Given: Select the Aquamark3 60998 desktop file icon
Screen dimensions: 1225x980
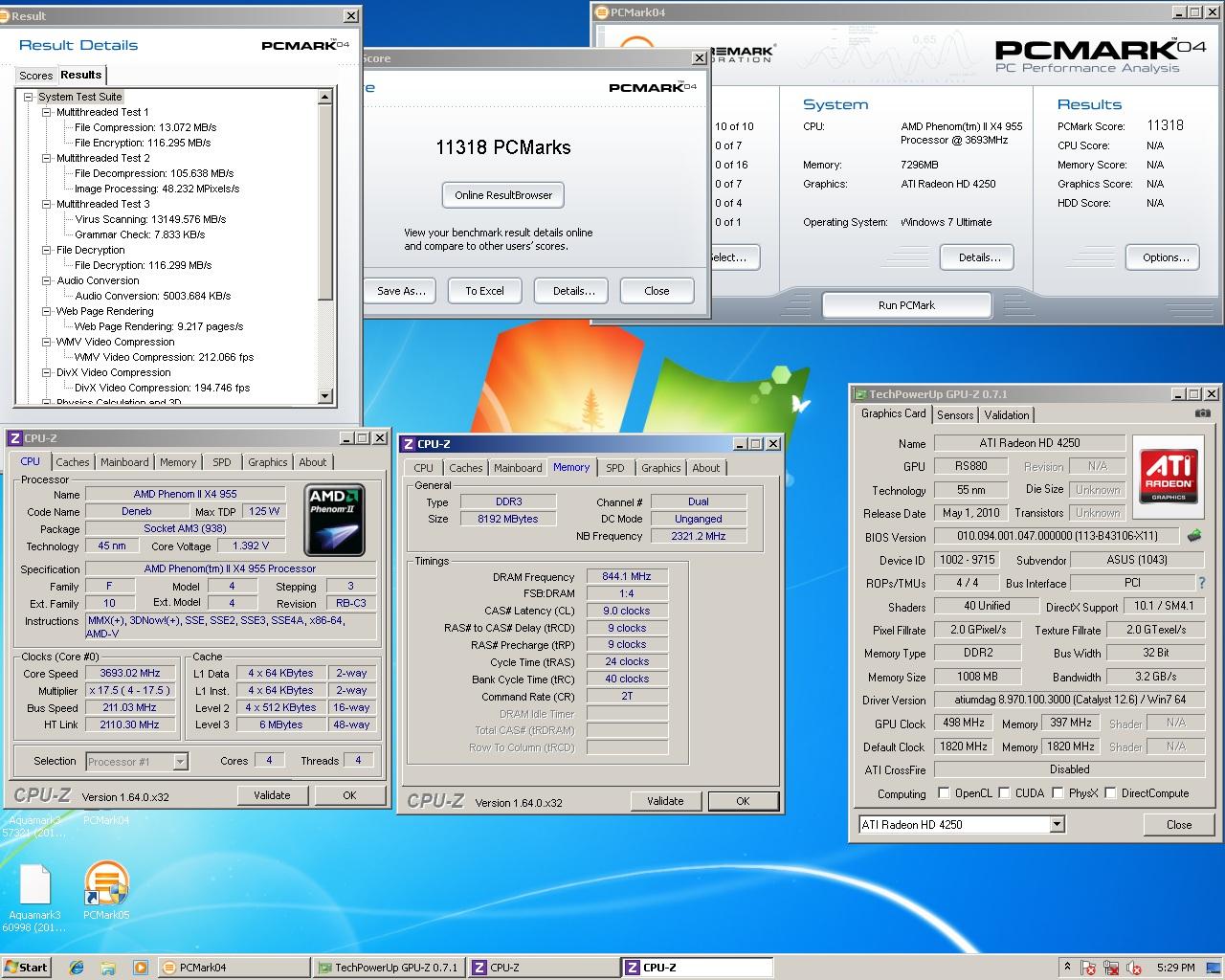Looking at the screenshot, I should point(34,897).
